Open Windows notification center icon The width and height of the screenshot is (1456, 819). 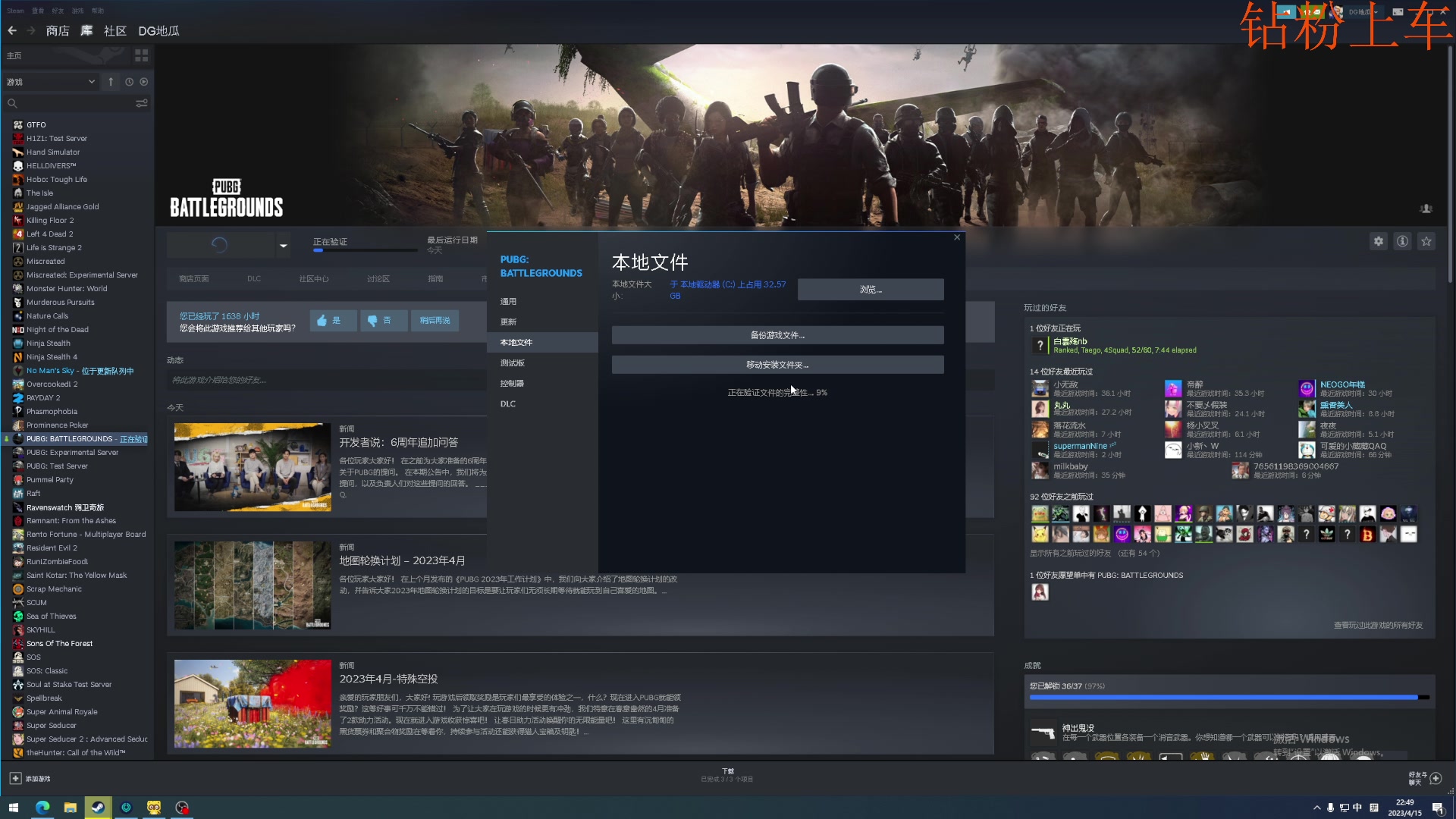pos(1437,808)
